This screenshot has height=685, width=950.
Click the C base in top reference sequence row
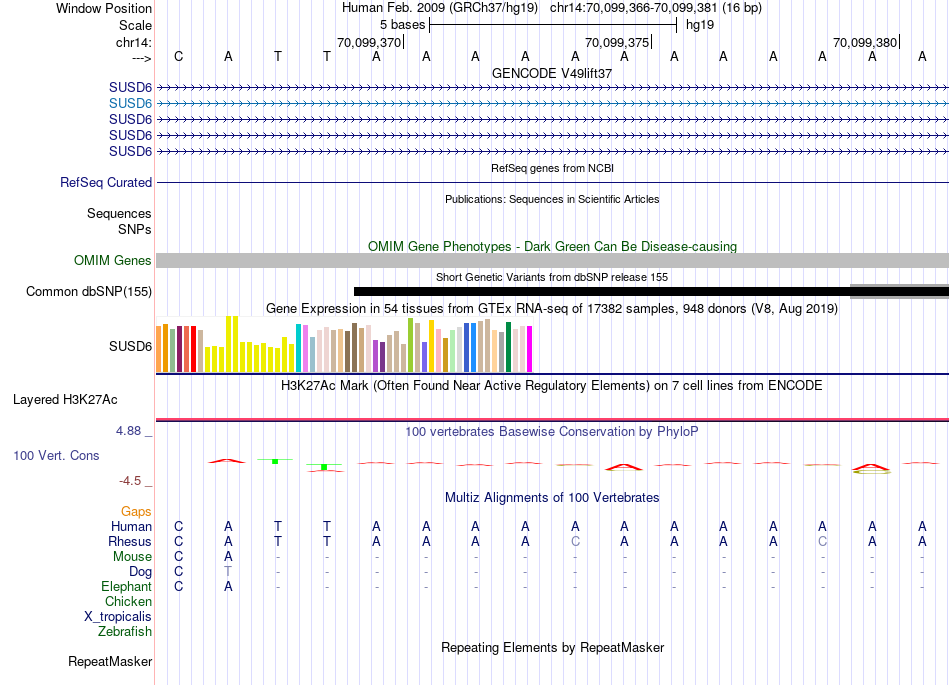pos(178,56)
